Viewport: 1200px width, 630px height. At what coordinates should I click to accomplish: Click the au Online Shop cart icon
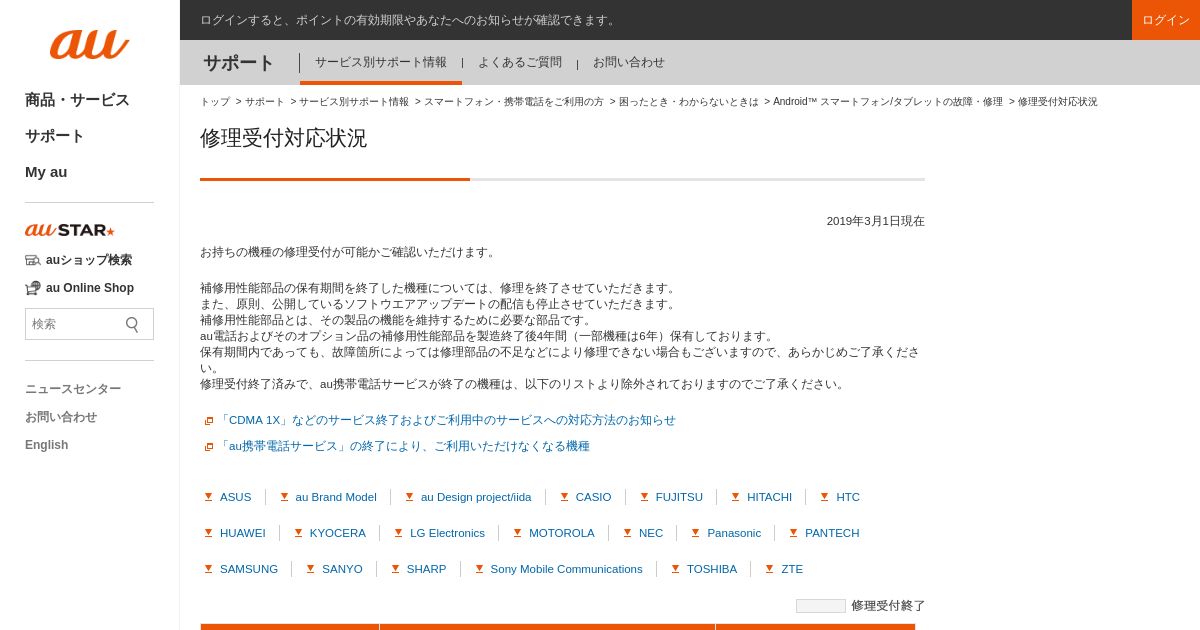coord(33,288)
